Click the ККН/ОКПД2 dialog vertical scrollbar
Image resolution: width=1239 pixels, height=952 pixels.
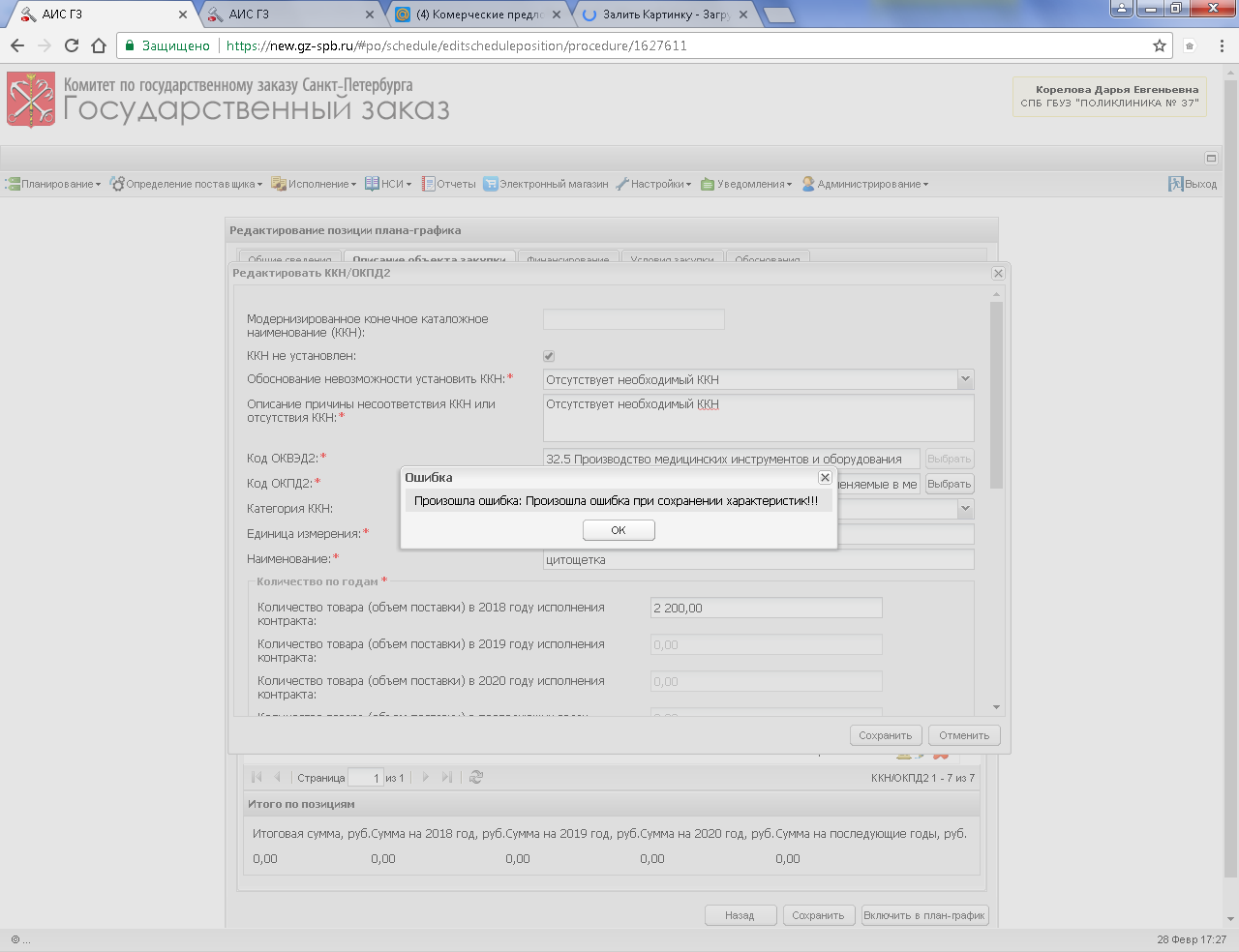coord(997,397)
